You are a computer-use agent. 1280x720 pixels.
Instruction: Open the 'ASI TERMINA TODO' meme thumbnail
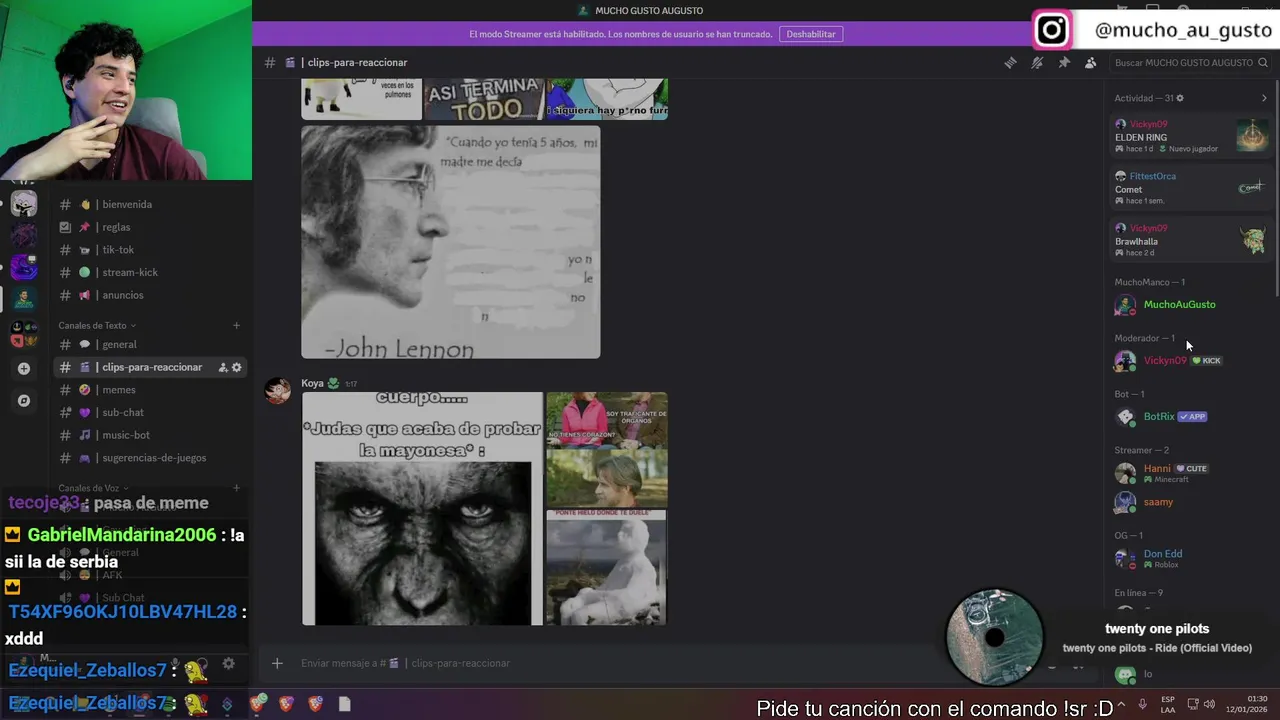(x=485, y=100)
